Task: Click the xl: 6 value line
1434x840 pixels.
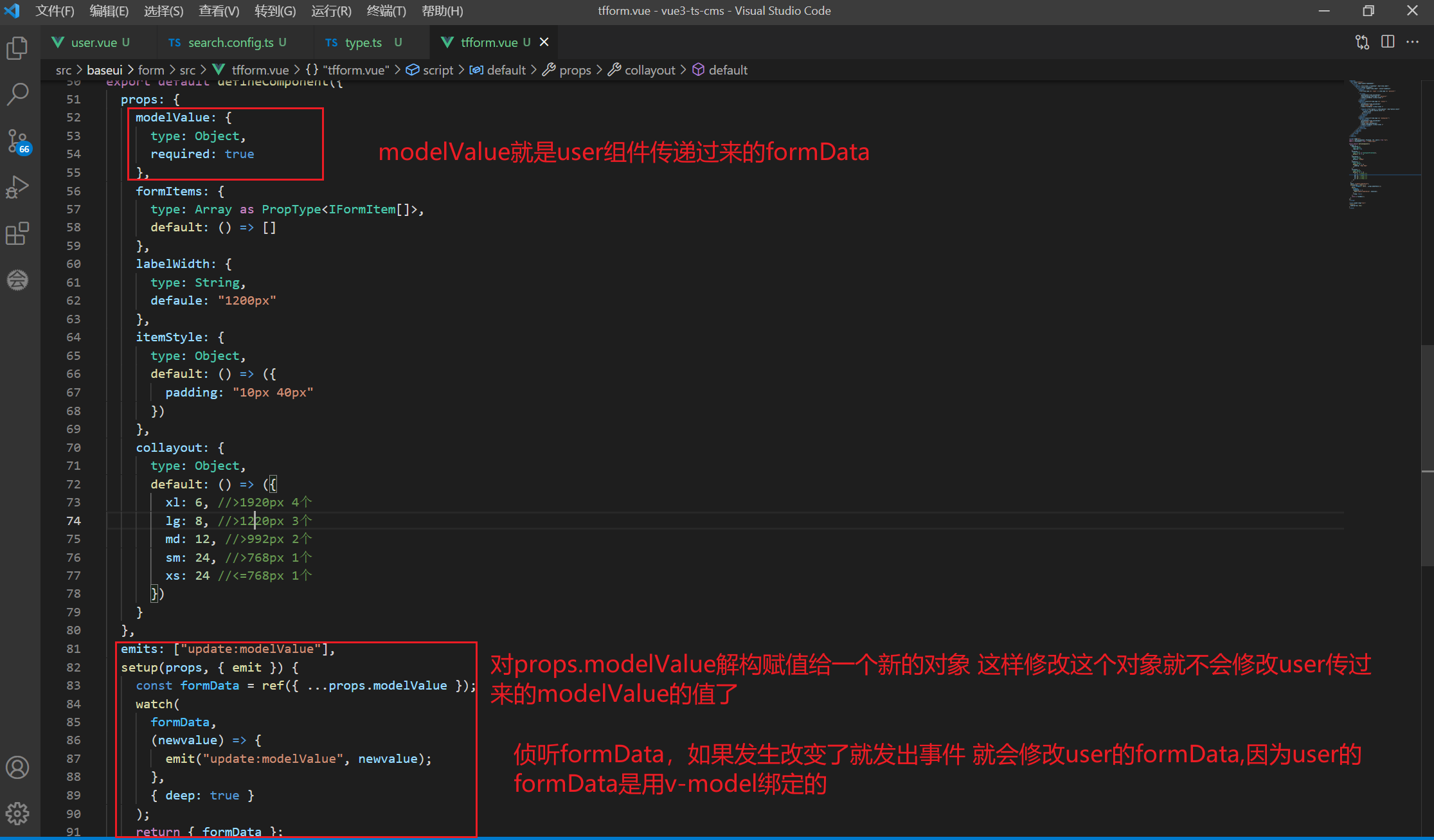Action: click(x=238, y=503)
